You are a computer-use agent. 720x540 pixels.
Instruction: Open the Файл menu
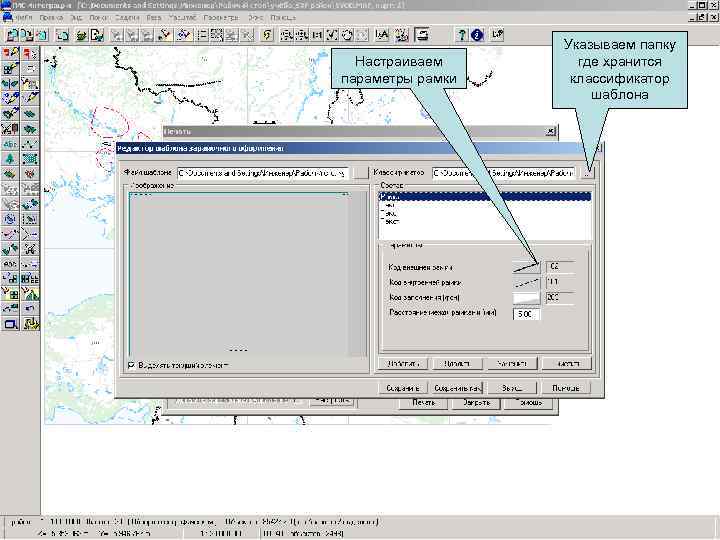[x=23, y=17]
